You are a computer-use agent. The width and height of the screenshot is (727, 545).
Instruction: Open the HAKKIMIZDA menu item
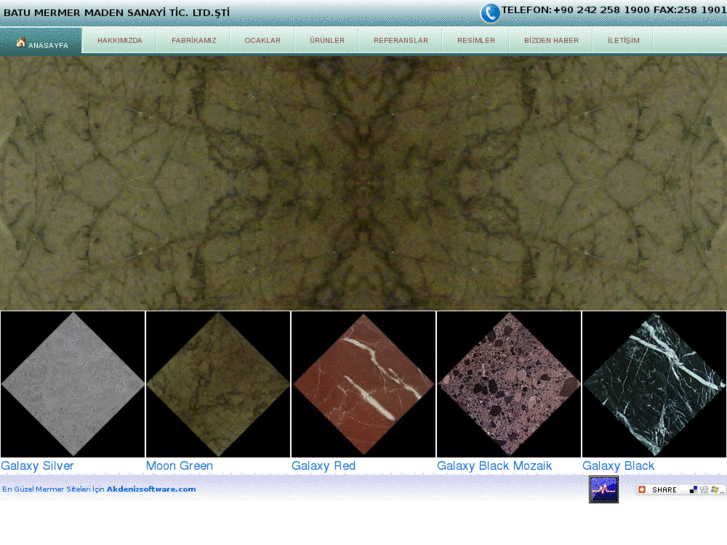point(120,40)
